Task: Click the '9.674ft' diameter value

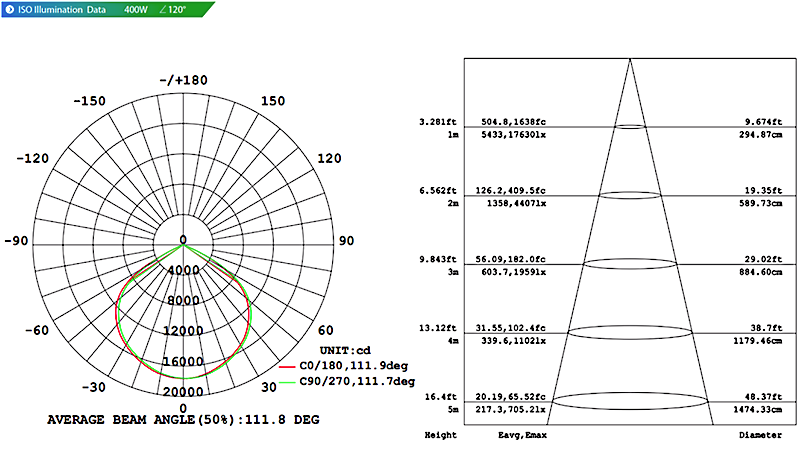Action: coord(763,122)
